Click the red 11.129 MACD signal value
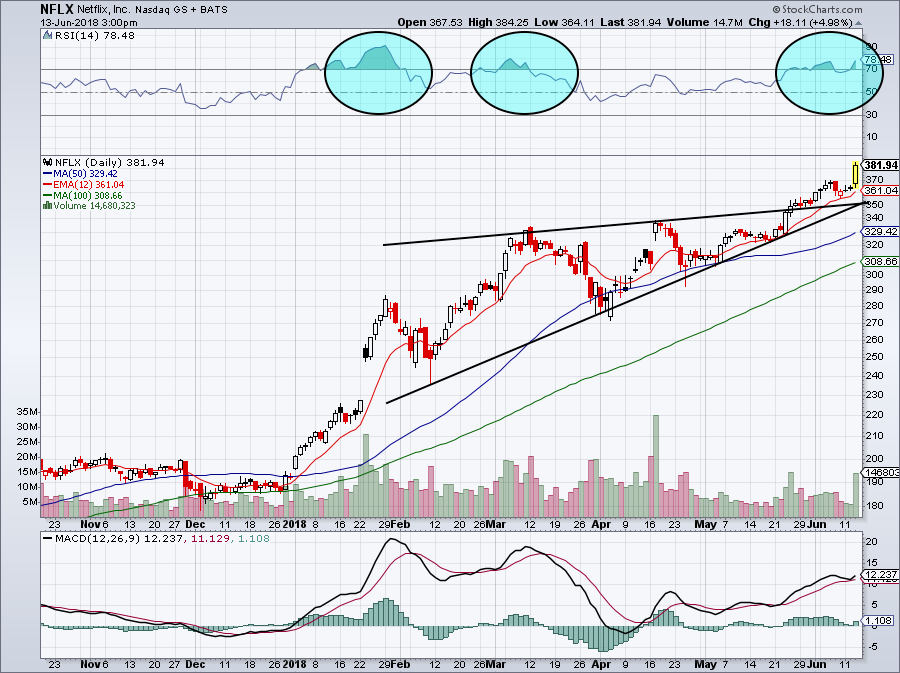900x673 pixels. click(209, 539)
